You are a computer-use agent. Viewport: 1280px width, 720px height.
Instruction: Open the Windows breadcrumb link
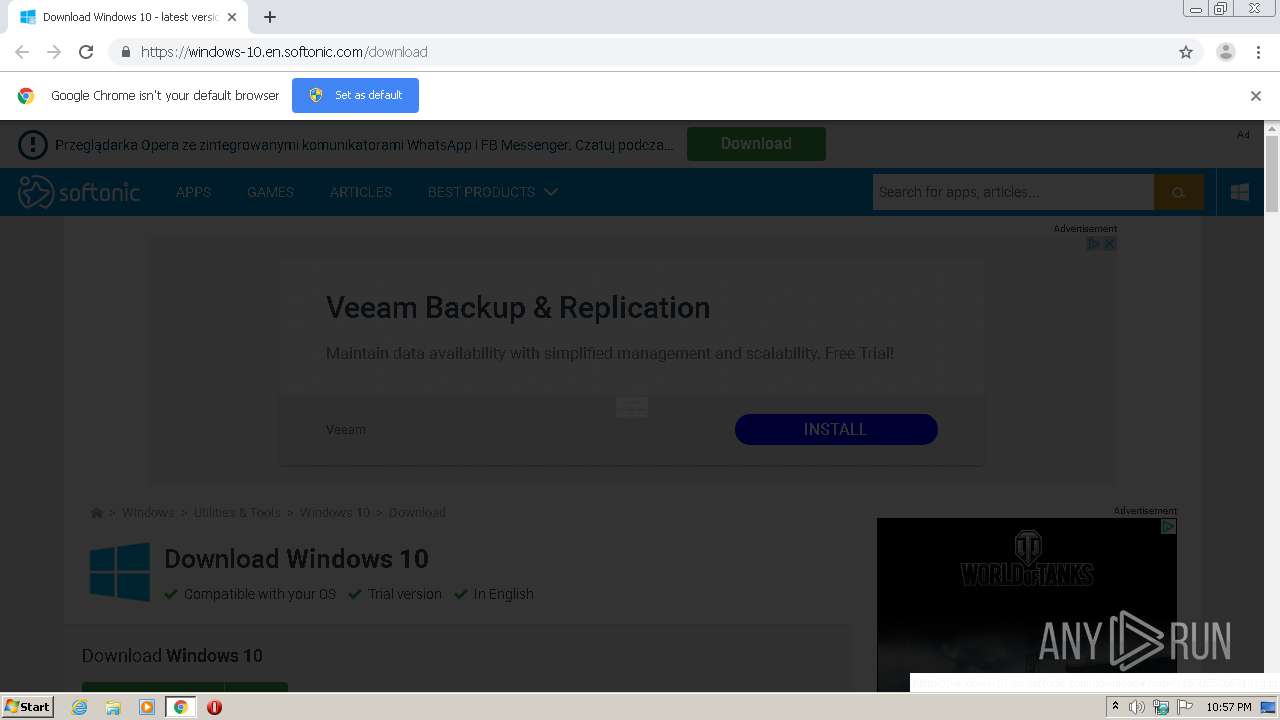click(x=148, y=512)
